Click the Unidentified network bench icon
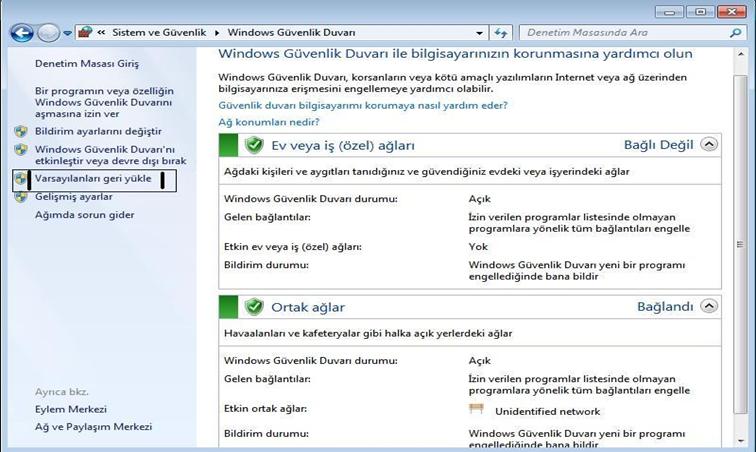This screenshot has height=452, width=756. [x=476, y=409]
